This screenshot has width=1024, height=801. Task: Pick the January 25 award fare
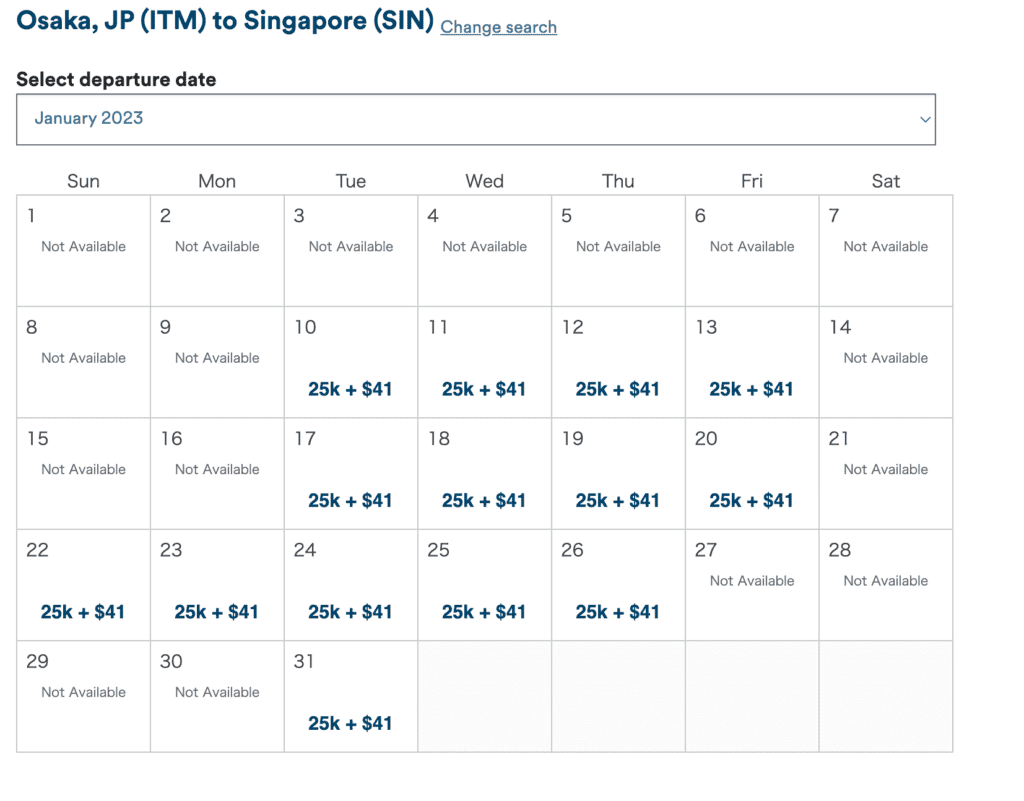[484, 612]
